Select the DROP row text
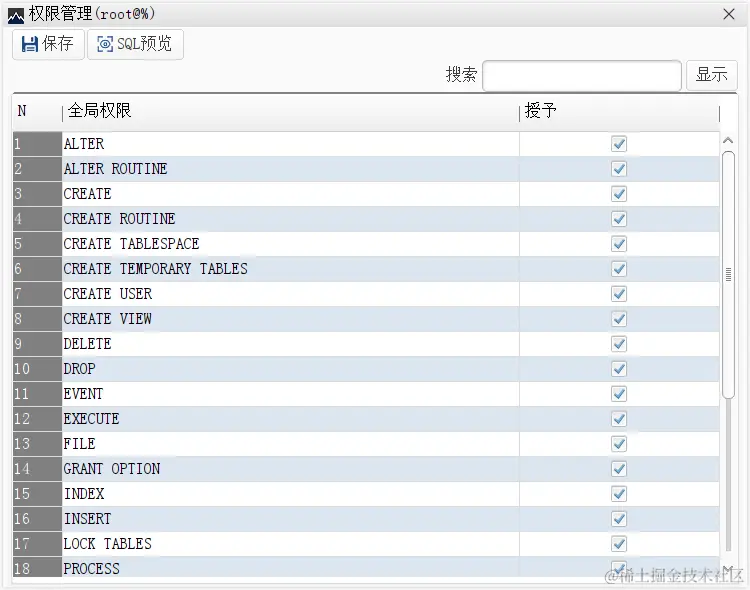 (x=79, y=368)
